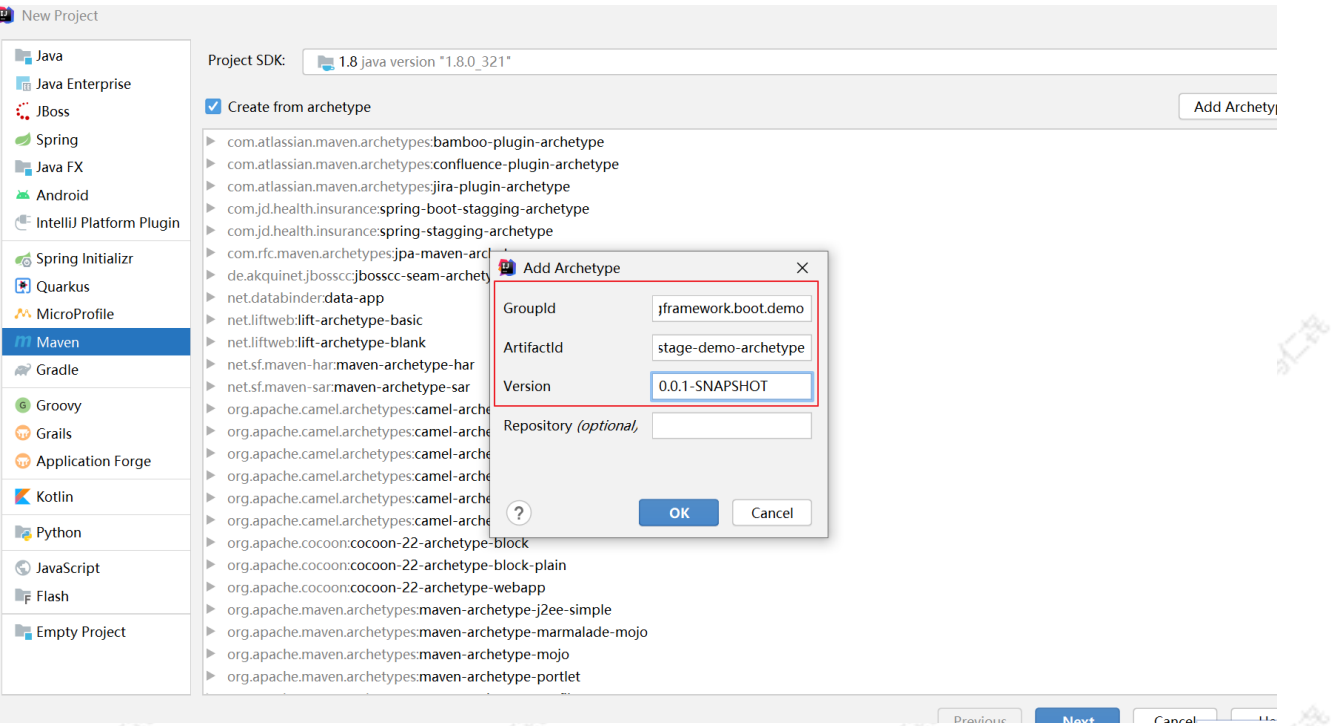Expand the maven-archetype-mojo entry
Viewport: 1334px width, 726px height.
pos(211,654)
